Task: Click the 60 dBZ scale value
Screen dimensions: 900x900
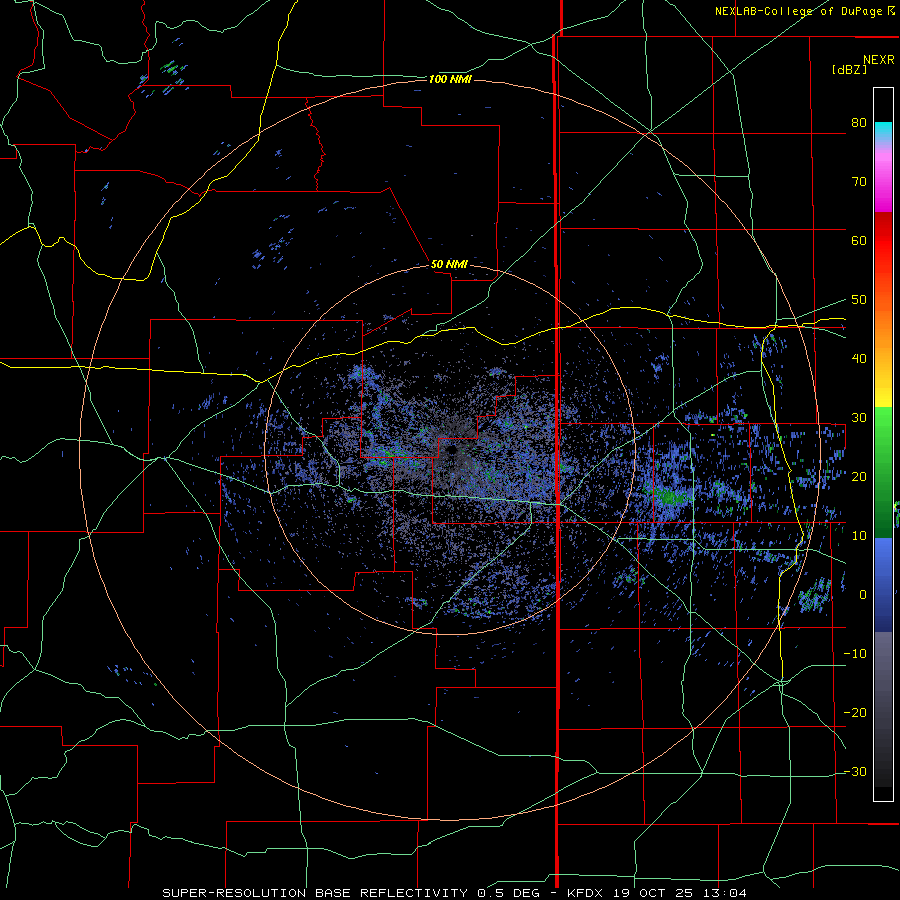Action: tap(859, 240)
